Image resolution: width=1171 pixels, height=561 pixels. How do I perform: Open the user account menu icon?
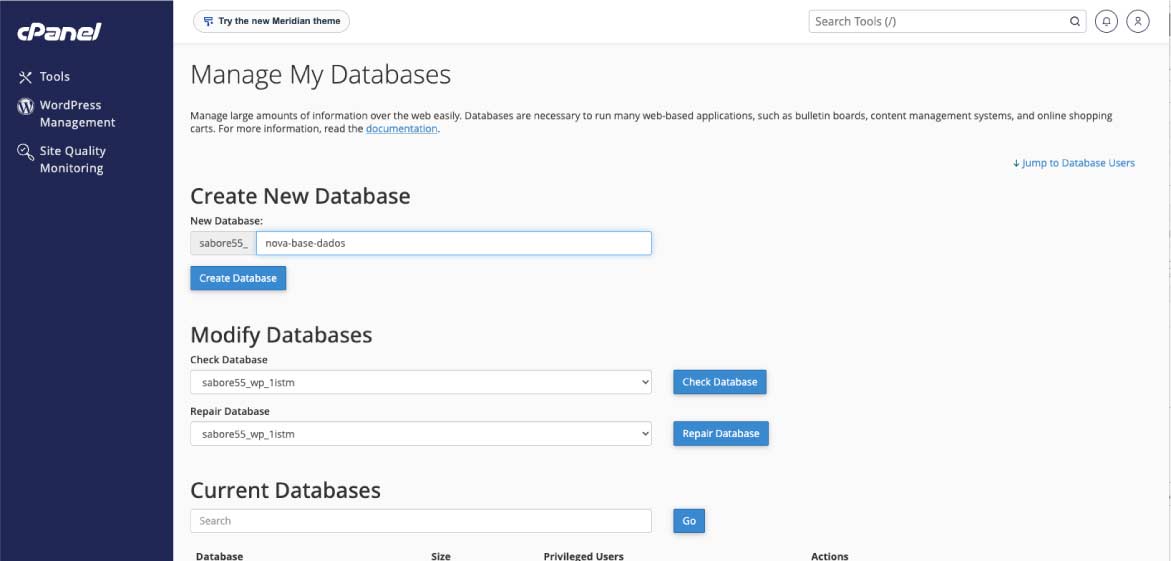click(1137, 21)
